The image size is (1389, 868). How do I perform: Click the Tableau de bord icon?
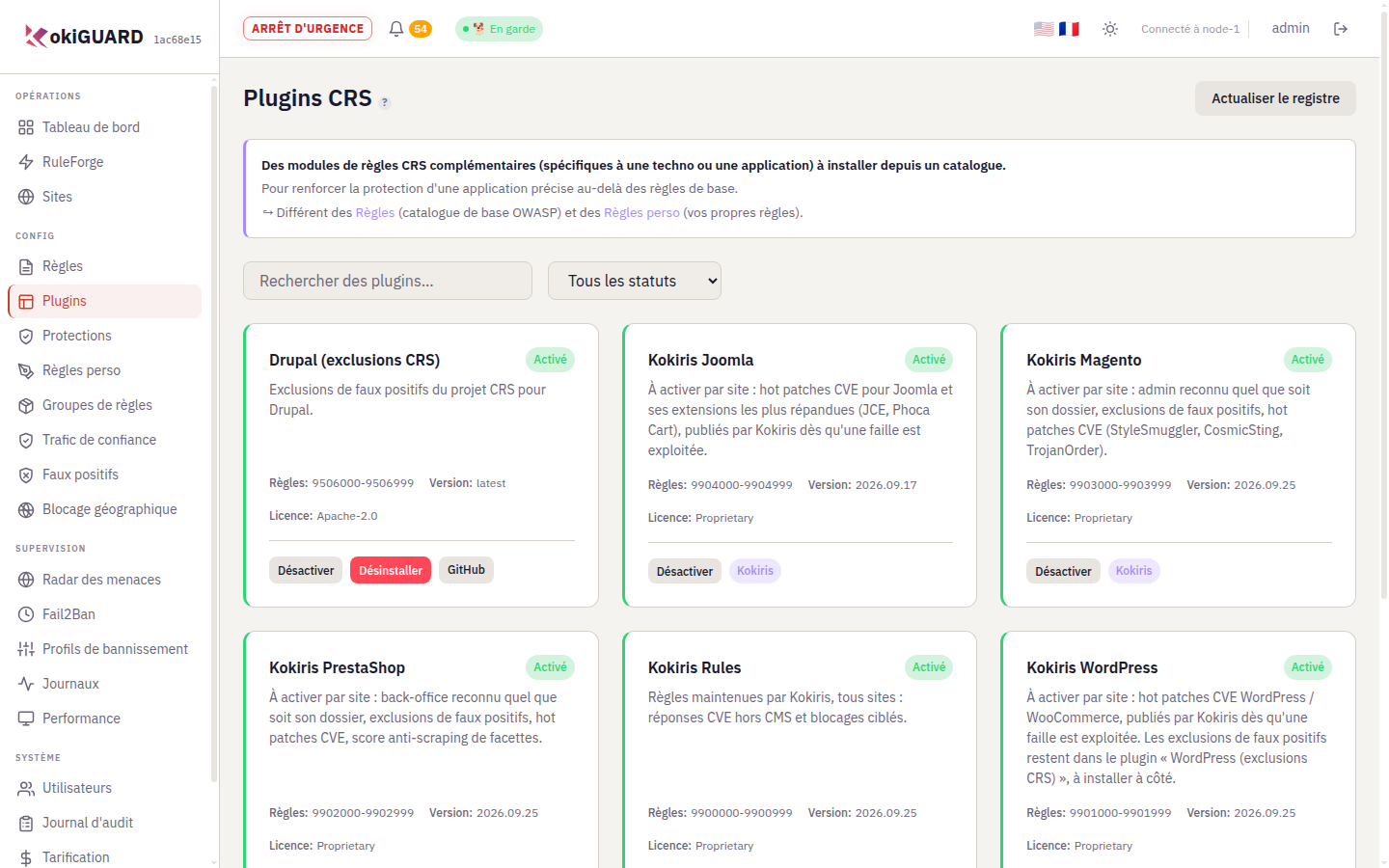click(26, 127)
